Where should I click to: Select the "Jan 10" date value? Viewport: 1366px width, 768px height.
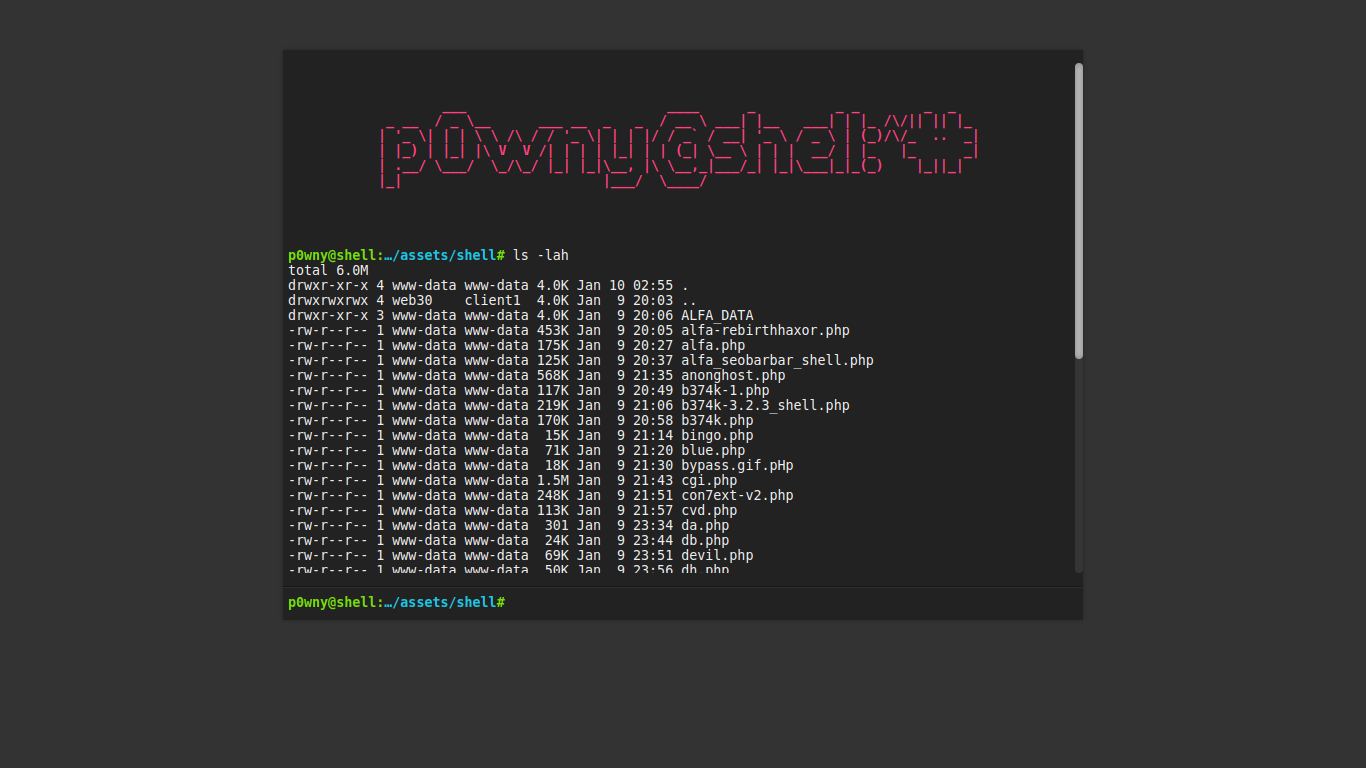[x=600, y=285]
